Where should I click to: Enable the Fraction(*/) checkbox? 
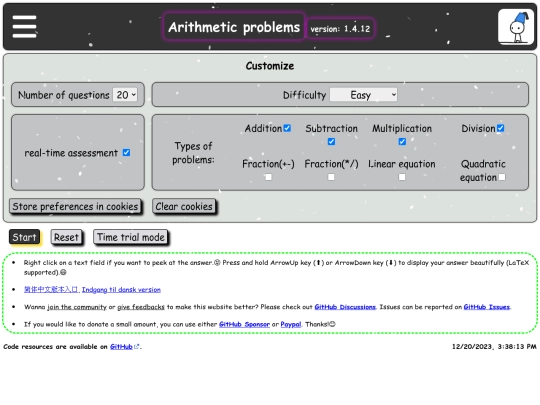coord(331,177)
